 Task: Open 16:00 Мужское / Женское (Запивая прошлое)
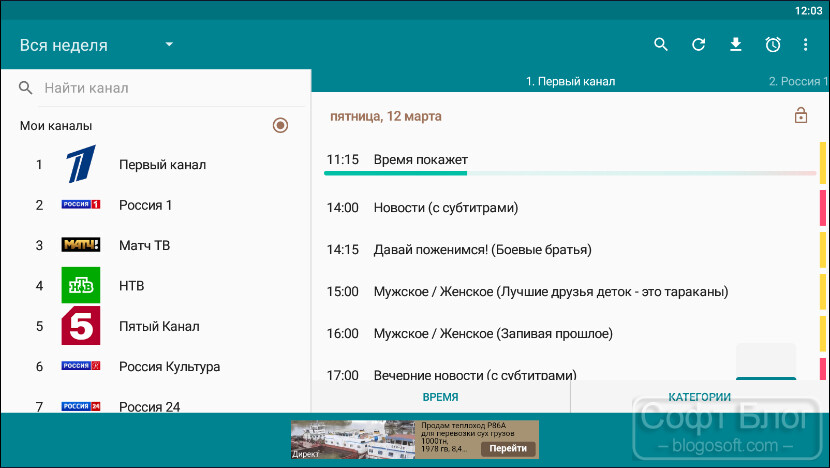pyautogui.click(x=570, y=334)
